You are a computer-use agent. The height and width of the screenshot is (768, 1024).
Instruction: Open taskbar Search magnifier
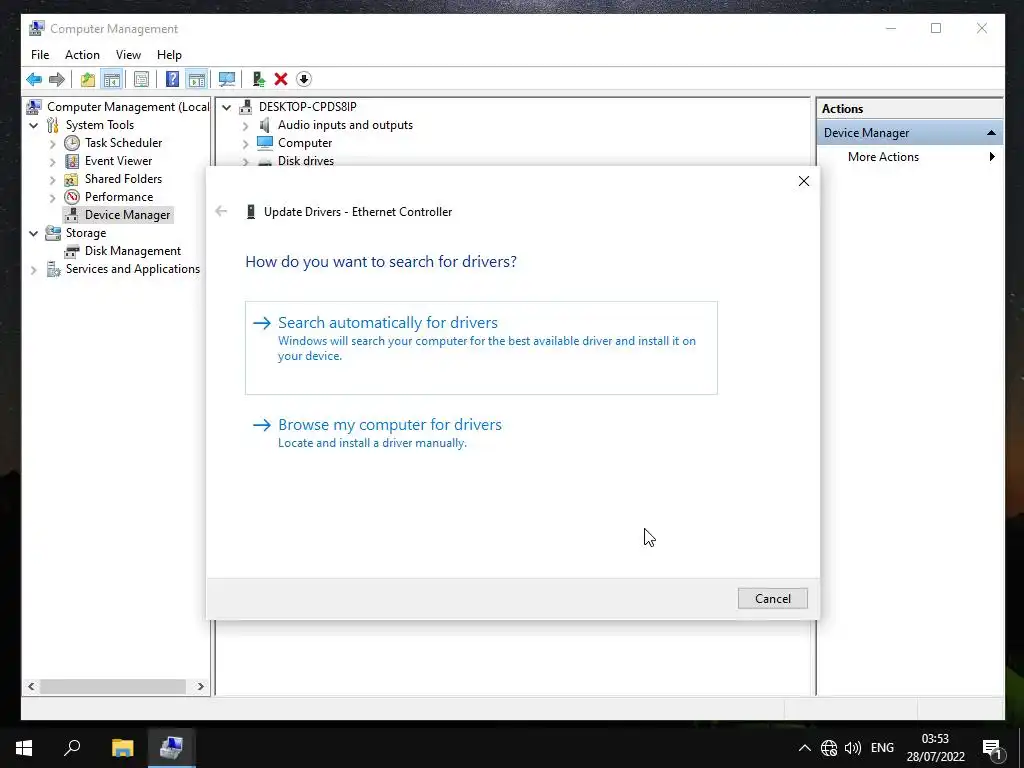coord(72,748)
